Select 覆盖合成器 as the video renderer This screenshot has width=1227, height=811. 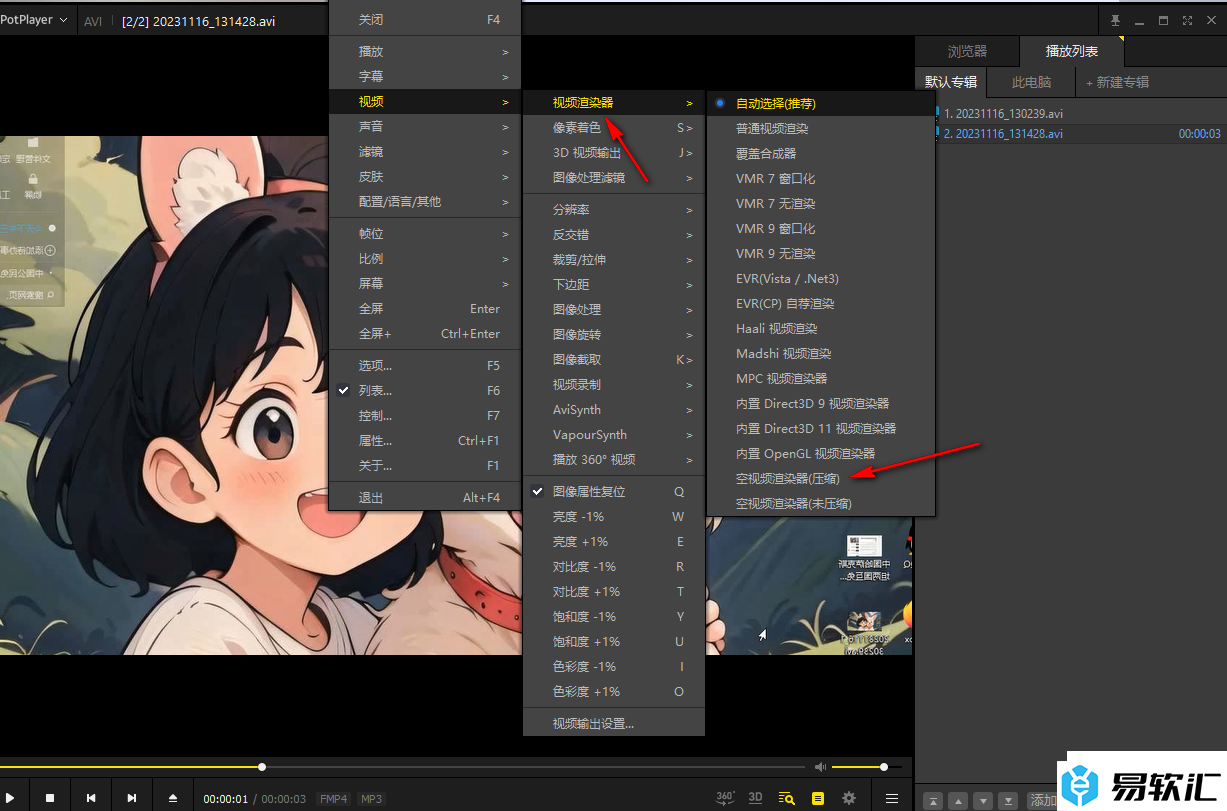(821, 153)
